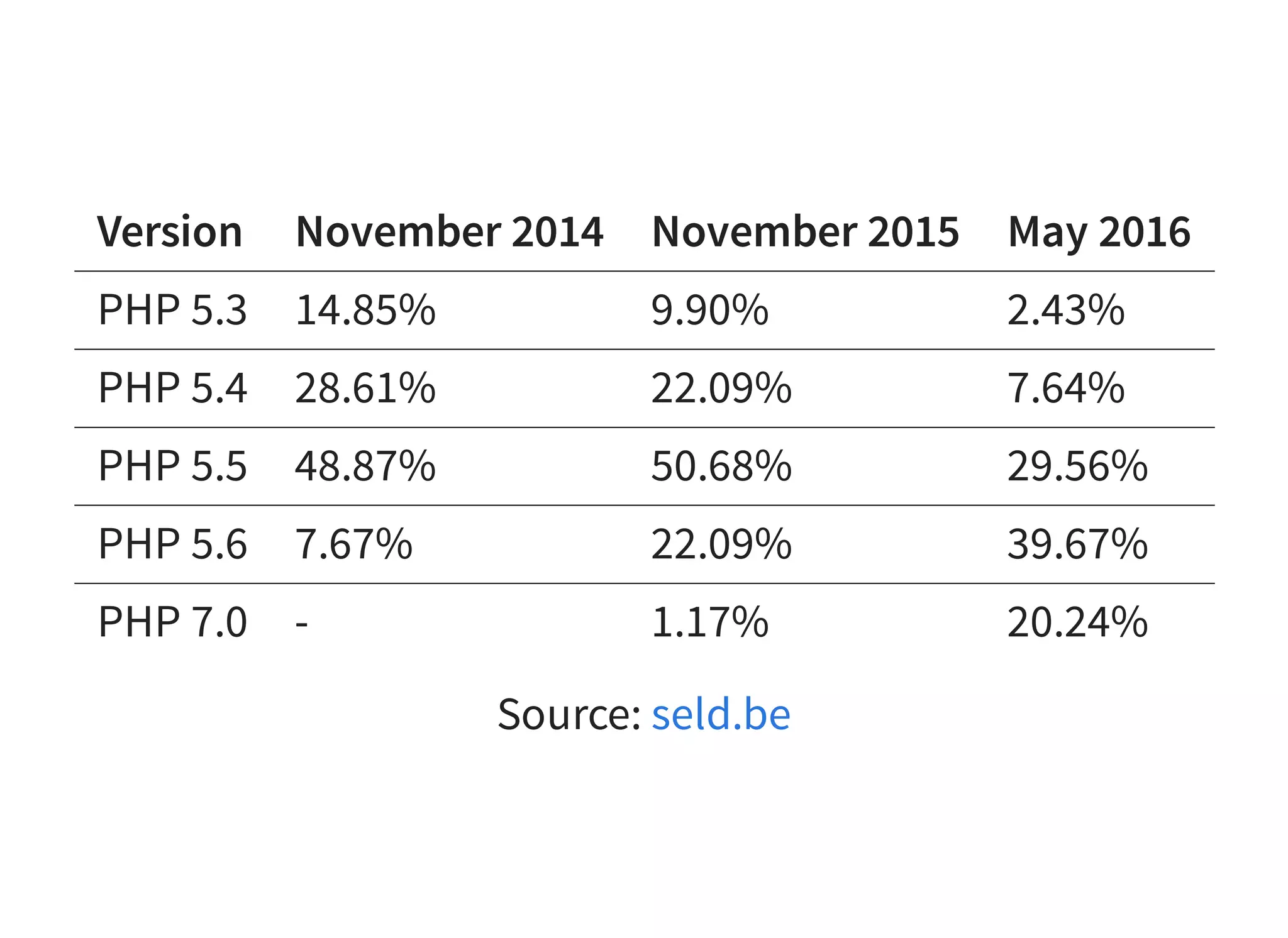Open the seld.be source link
Viewport: 1288px width, 938px height.
[x=721, y=714]
